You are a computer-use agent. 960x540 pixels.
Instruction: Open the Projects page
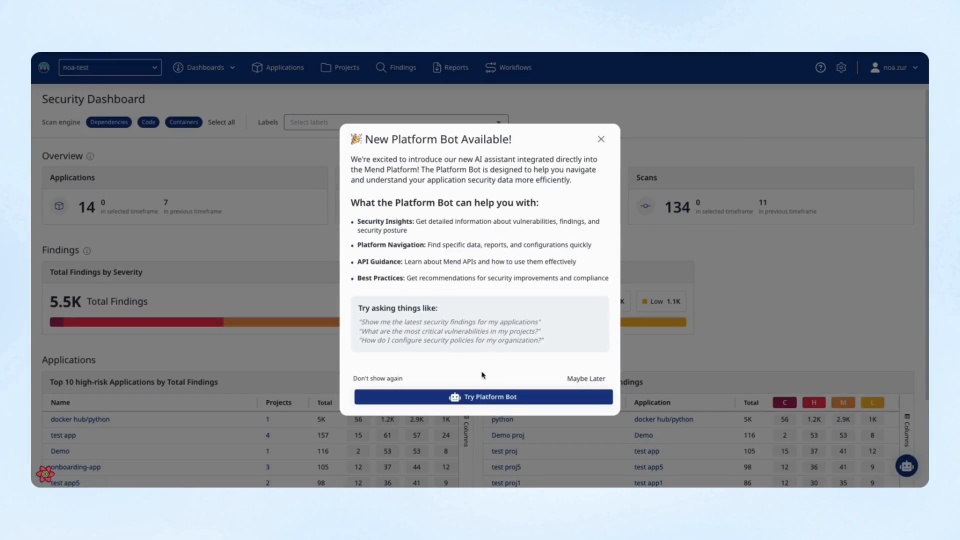(x=340, y=67)
